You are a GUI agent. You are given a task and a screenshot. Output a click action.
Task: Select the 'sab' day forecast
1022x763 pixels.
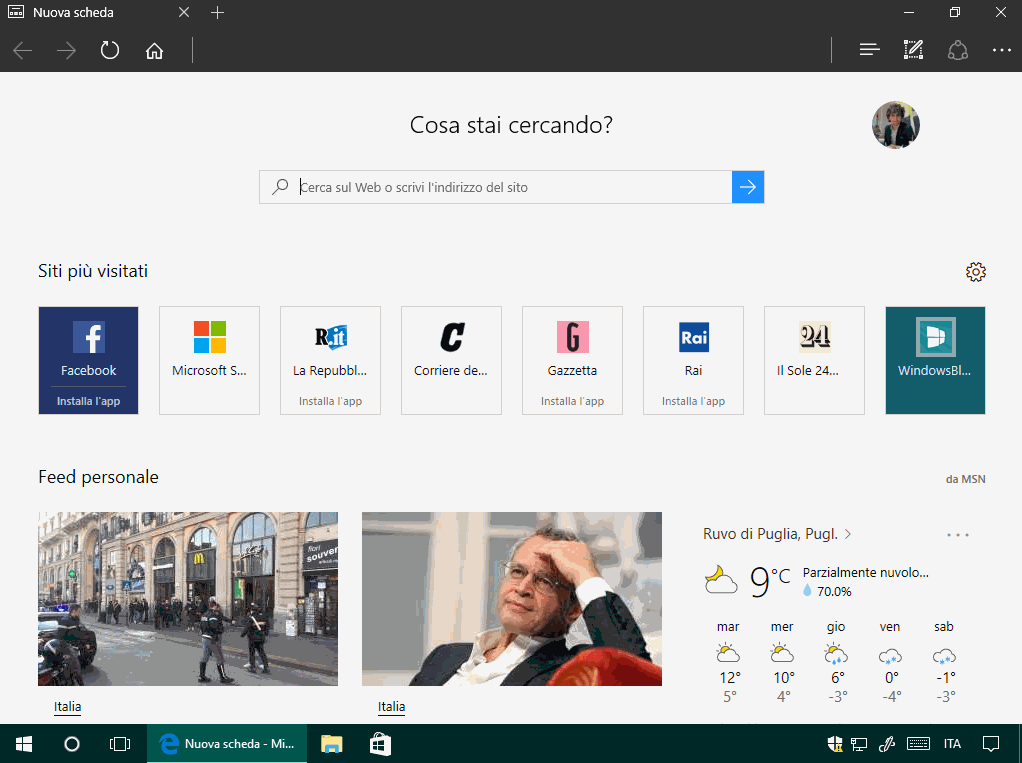tap(944, 662)
